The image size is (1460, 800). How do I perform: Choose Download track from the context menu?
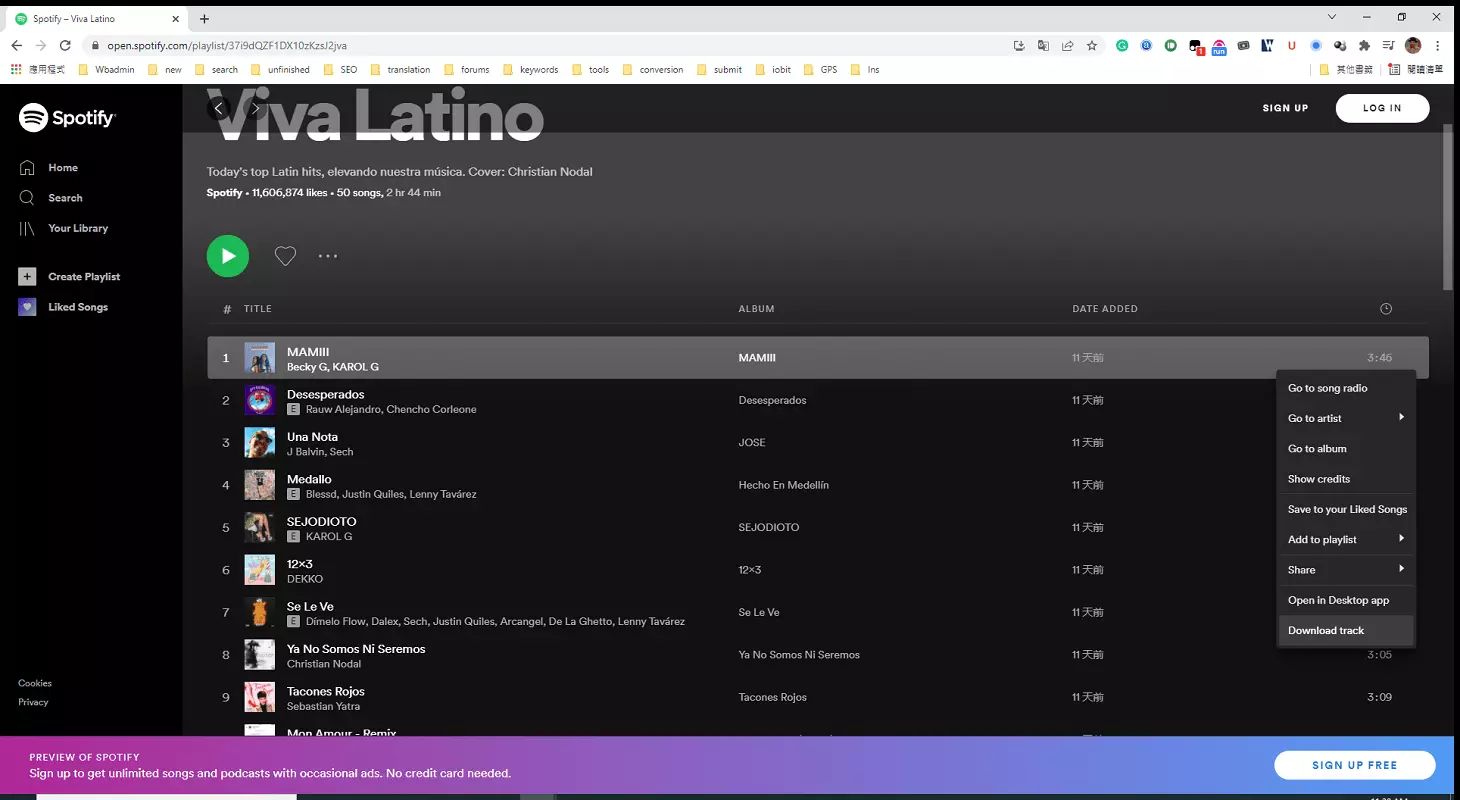1326,630
